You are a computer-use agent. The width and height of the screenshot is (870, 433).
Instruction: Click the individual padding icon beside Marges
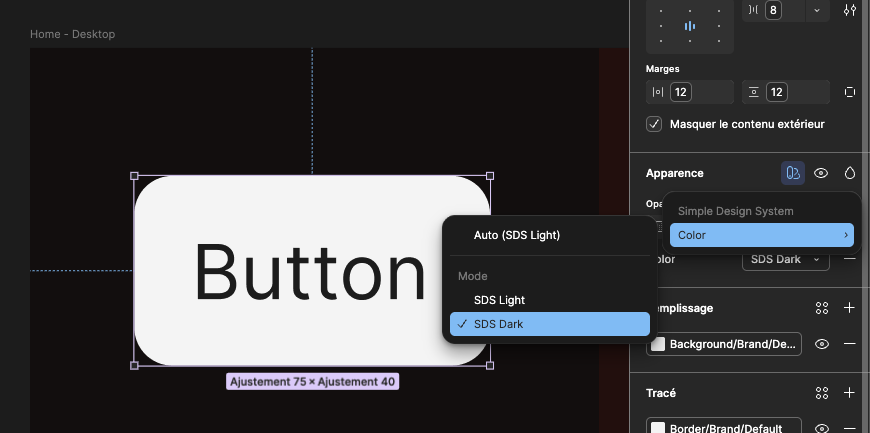(x=849, y=92)
